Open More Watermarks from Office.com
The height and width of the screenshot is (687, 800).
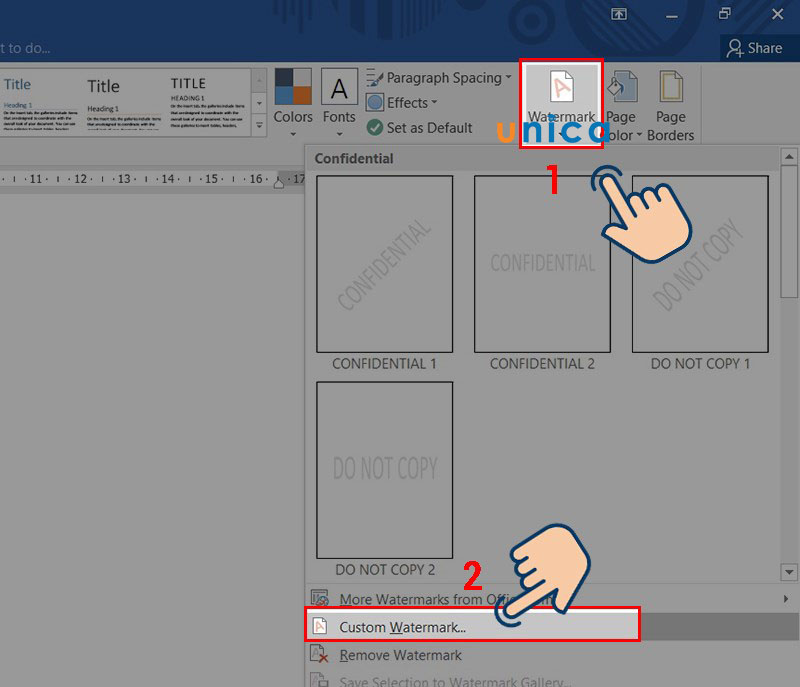(420, 599)
